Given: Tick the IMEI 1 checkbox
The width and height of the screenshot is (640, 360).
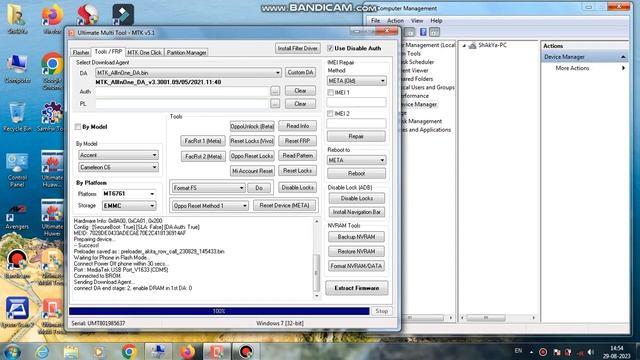Looking at the screenshot, I should click(330, 93).
